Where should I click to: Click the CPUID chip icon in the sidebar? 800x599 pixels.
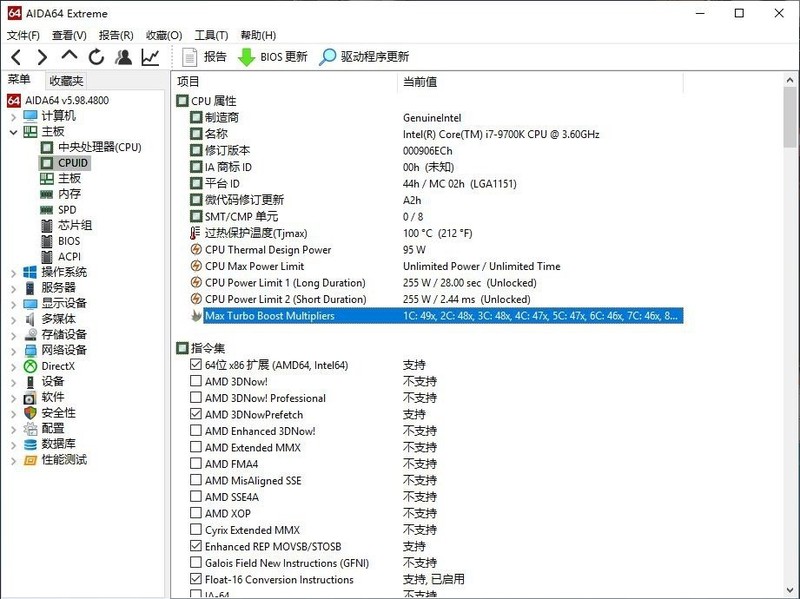point(46,162)
